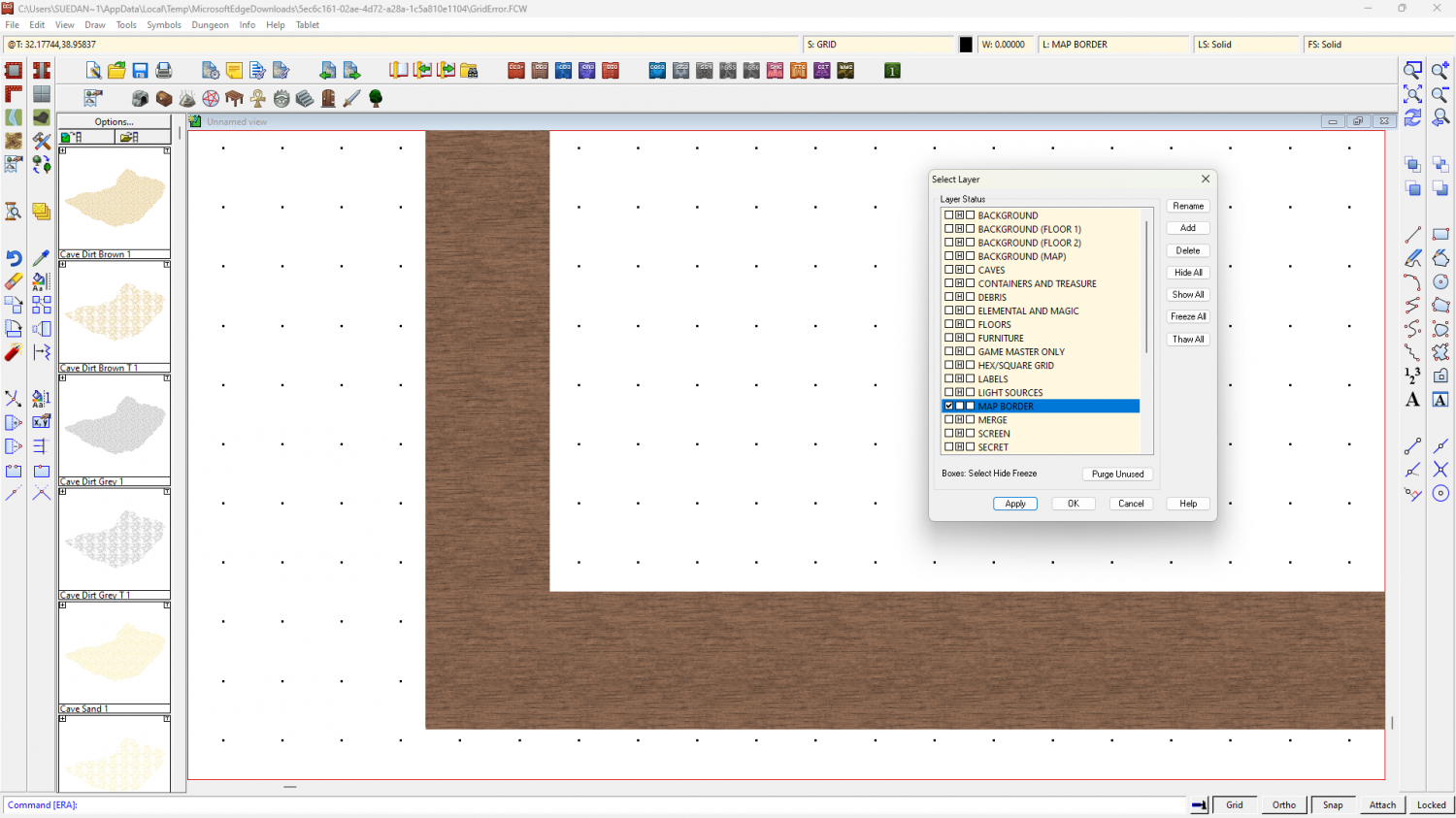Viewport: 1456px width, 818px height.
Task: Open the LS: Solid line style selector
Action: (x=1247, y=45)
